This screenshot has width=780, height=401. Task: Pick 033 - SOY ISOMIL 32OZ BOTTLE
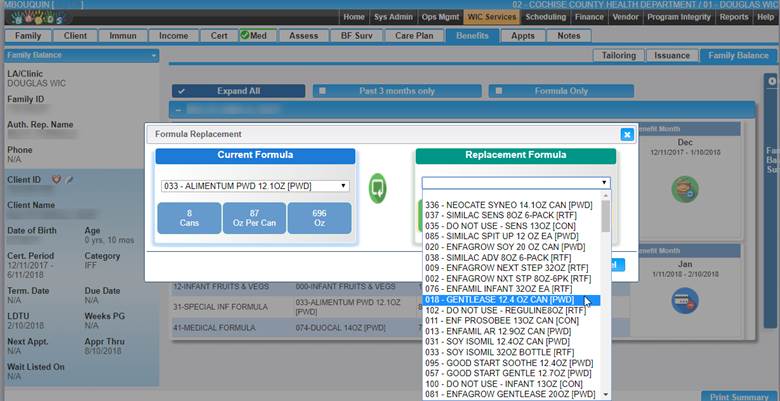511,352
